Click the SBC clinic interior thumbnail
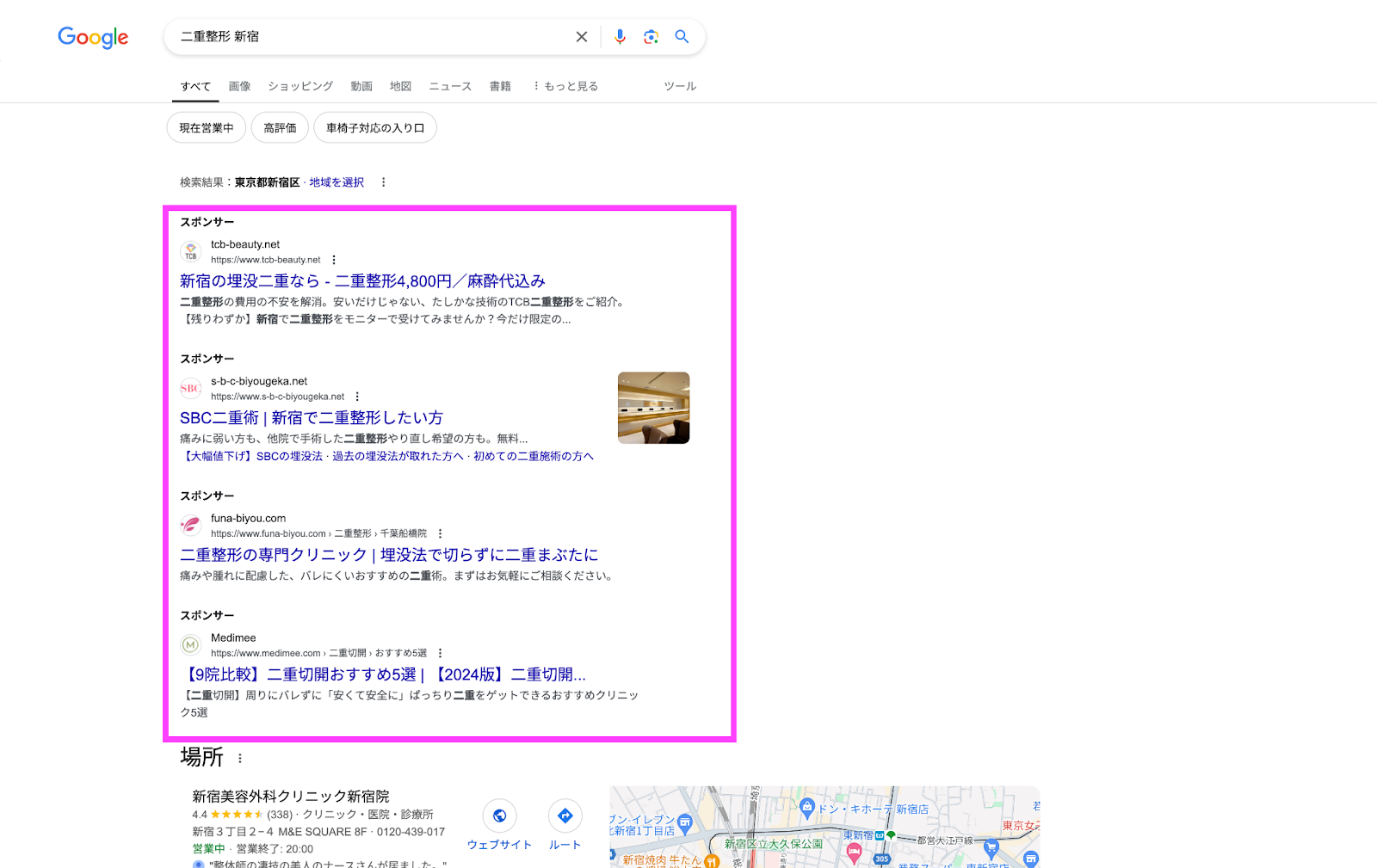This screenshot has height=868, width=1377. point(654,408)
